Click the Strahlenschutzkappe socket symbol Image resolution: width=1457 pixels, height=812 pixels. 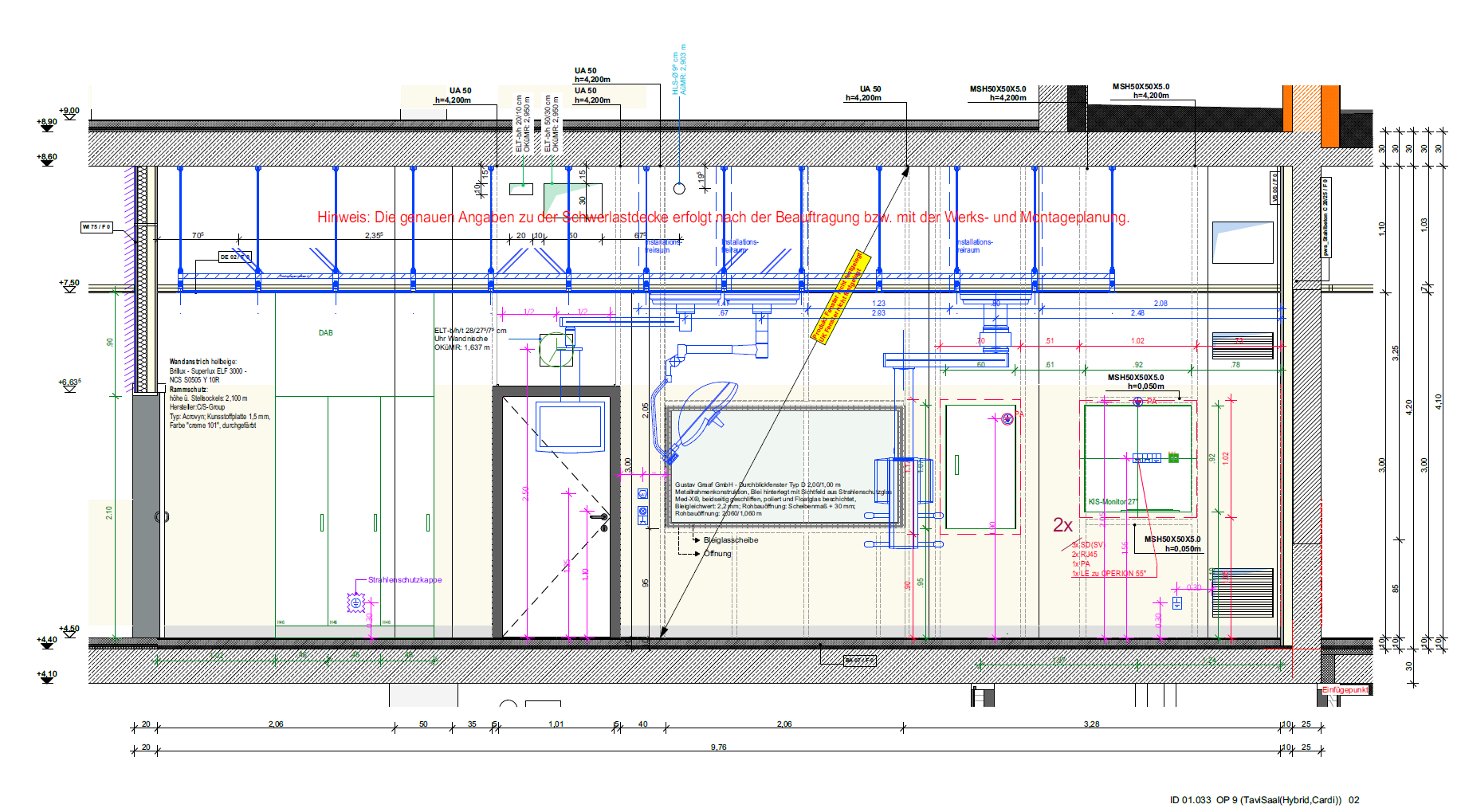pos(355,603)
